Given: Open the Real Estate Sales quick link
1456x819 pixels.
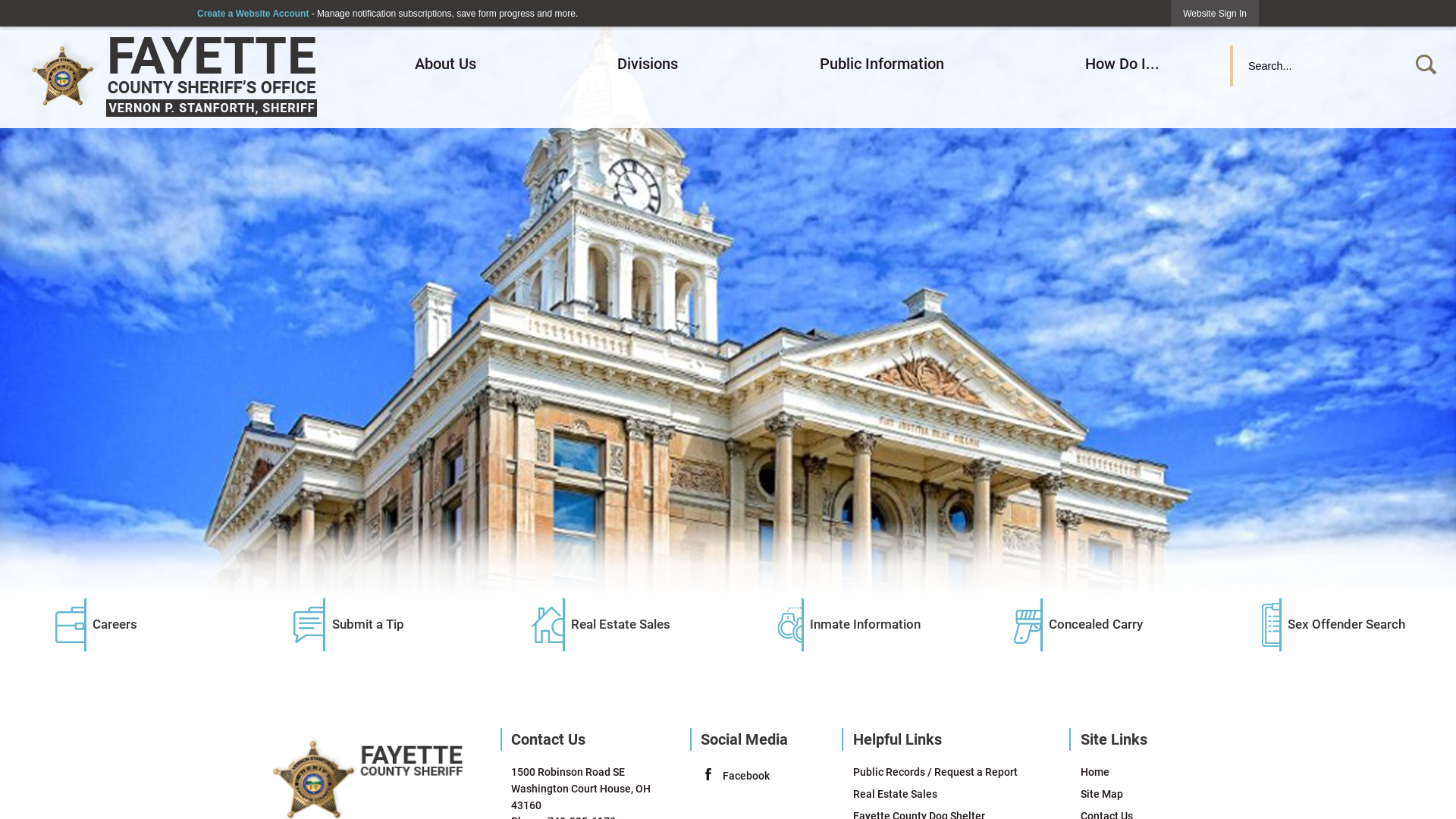Looking at the screenshot, I should (620, 624).
